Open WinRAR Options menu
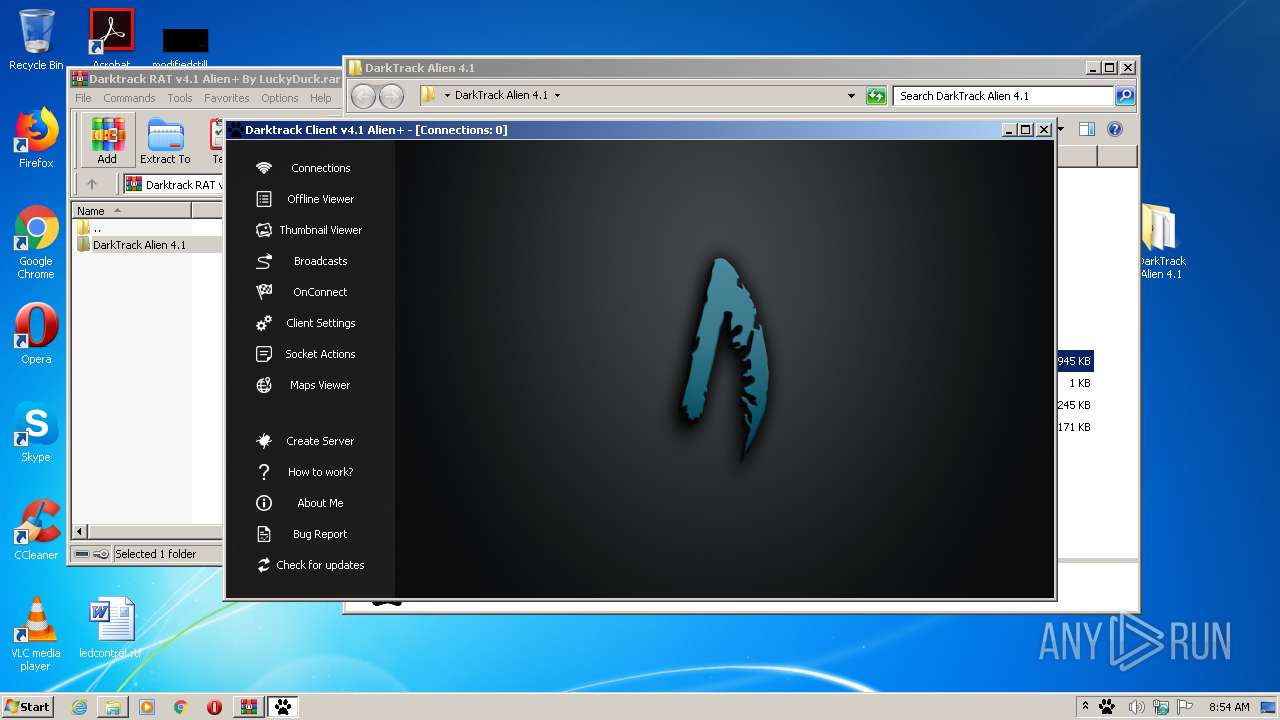 point(280,98)
